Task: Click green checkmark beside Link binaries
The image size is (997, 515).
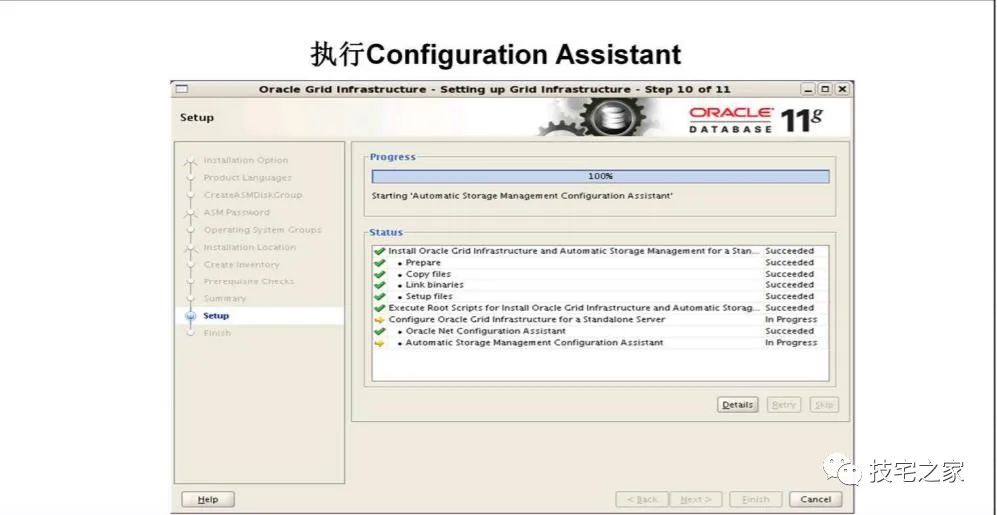Action: [x=380, y=285]
